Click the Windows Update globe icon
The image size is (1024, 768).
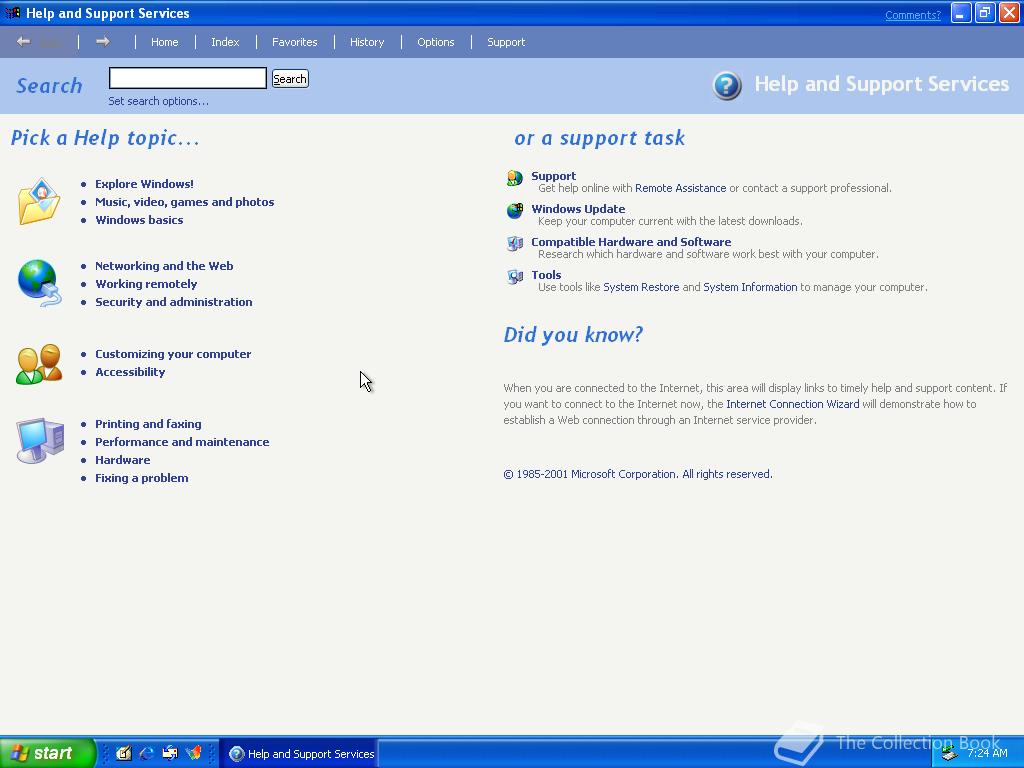pyautogui.click(x=515, y=211)
